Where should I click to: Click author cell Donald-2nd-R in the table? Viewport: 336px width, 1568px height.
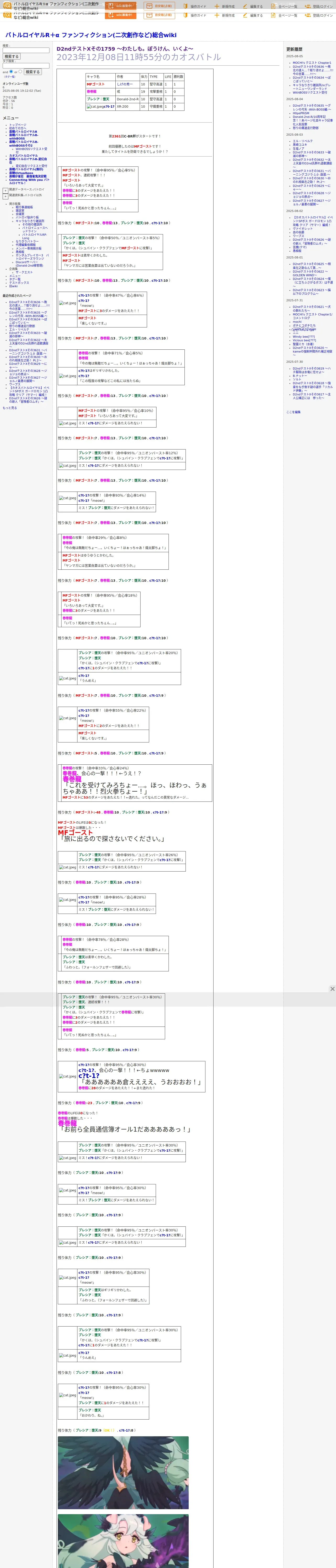pos(127,99)
